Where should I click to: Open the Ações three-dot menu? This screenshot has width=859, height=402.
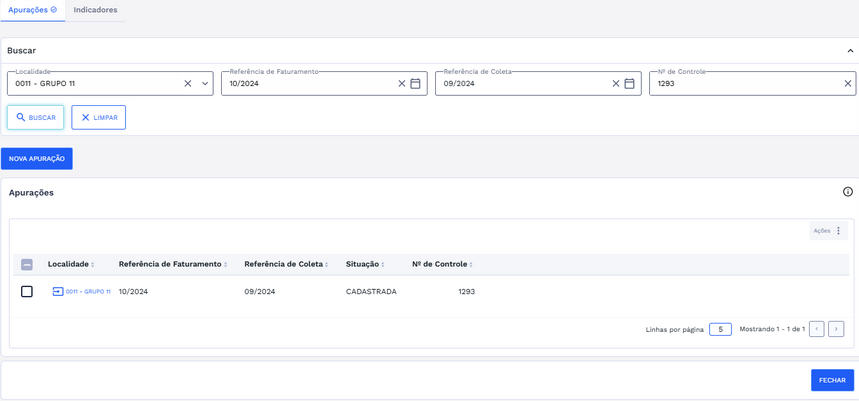pos(838,231)
